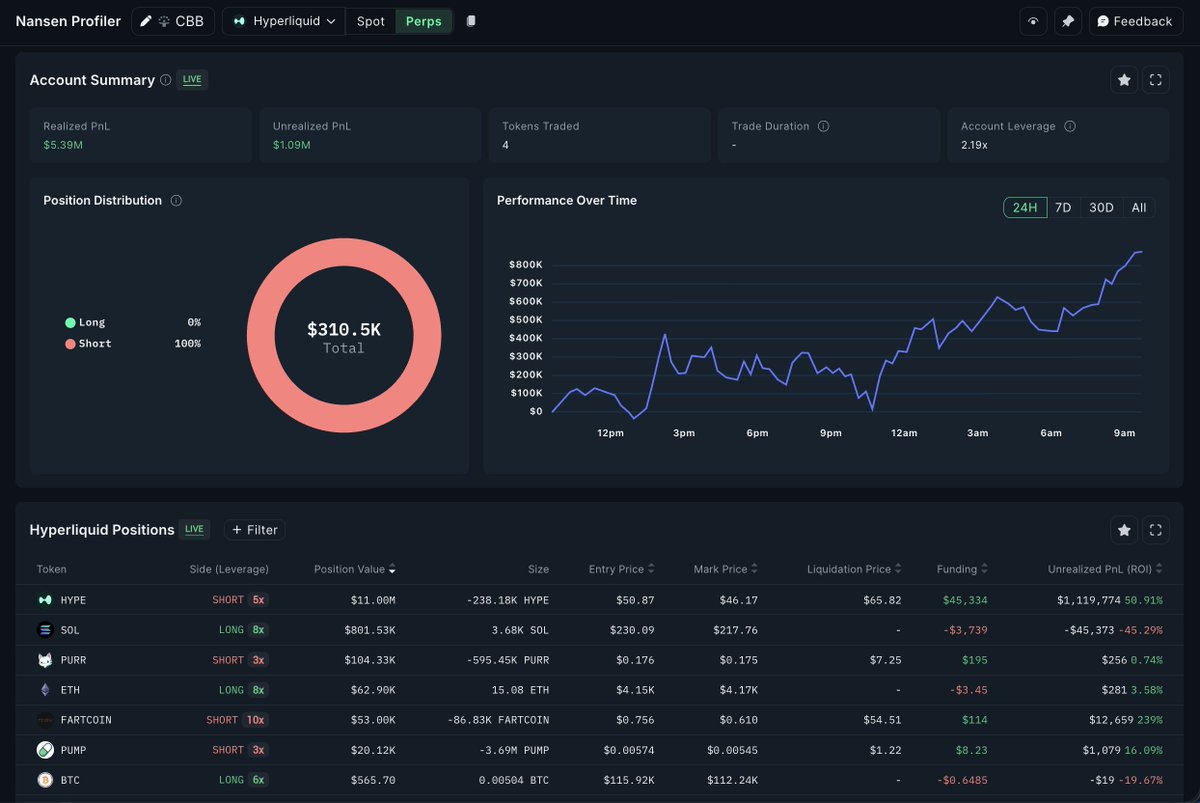Viewport: 1200px width, 803px height.
Task: Copy the address with the clipboard icon
Action: [471, 21]
